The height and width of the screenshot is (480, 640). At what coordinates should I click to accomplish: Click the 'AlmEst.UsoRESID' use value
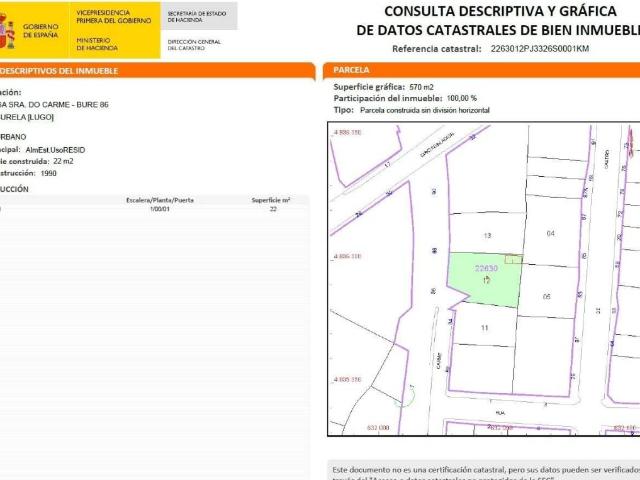click(55, 150)
